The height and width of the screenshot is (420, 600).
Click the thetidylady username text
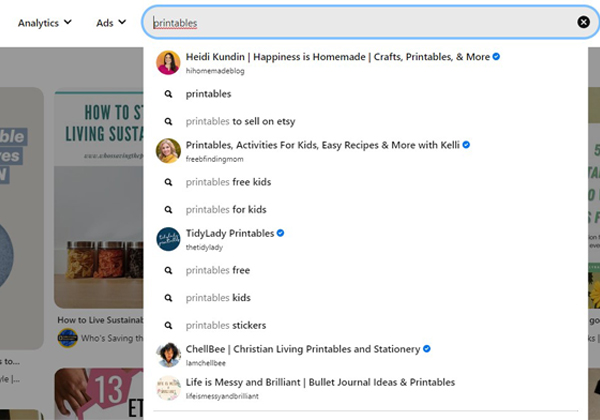pos(204,247)
